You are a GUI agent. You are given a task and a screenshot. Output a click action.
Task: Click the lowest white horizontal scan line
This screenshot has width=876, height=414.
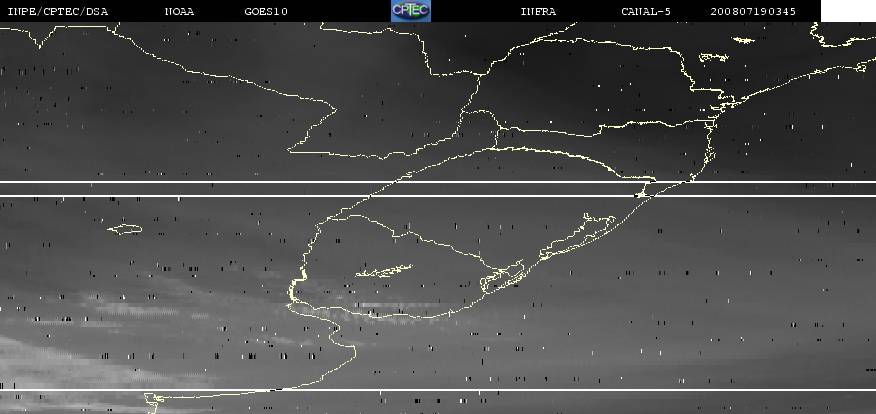coord(438,390)
